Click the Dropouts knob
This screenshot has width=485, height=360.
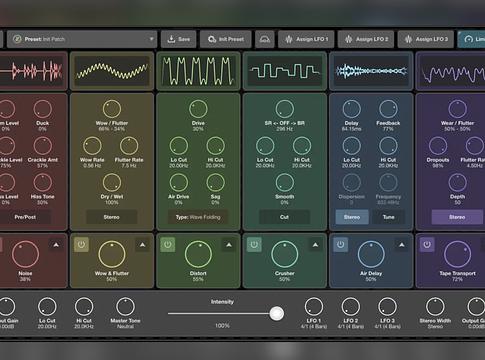[438, 146]
